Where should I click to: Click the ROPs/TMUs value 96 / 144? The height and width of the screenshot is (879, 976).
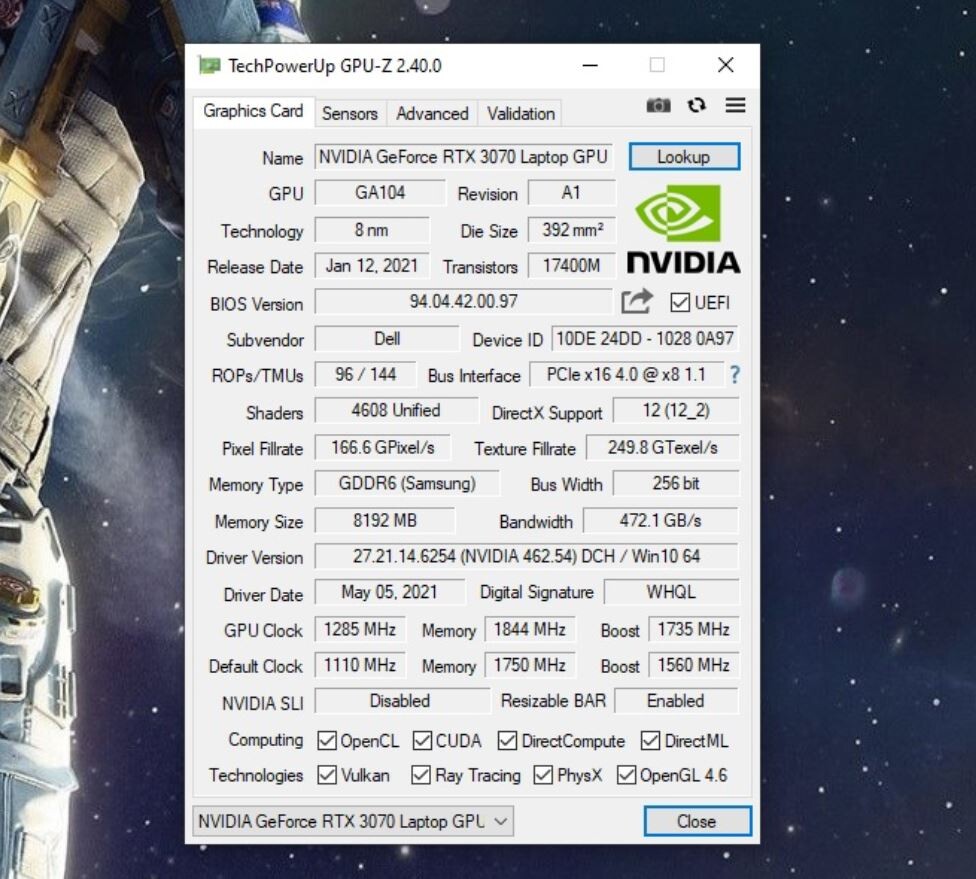click(365, 374)
